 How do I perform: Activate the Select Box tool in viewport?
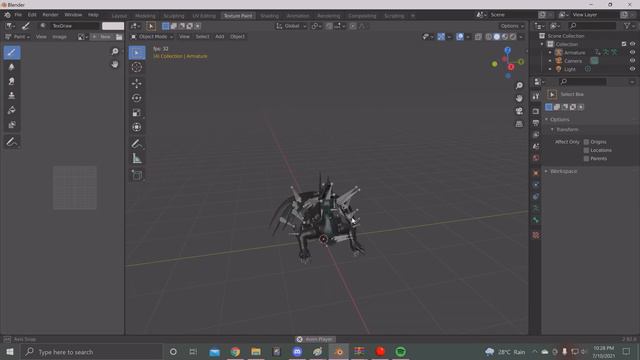click(x=137, y=53)
